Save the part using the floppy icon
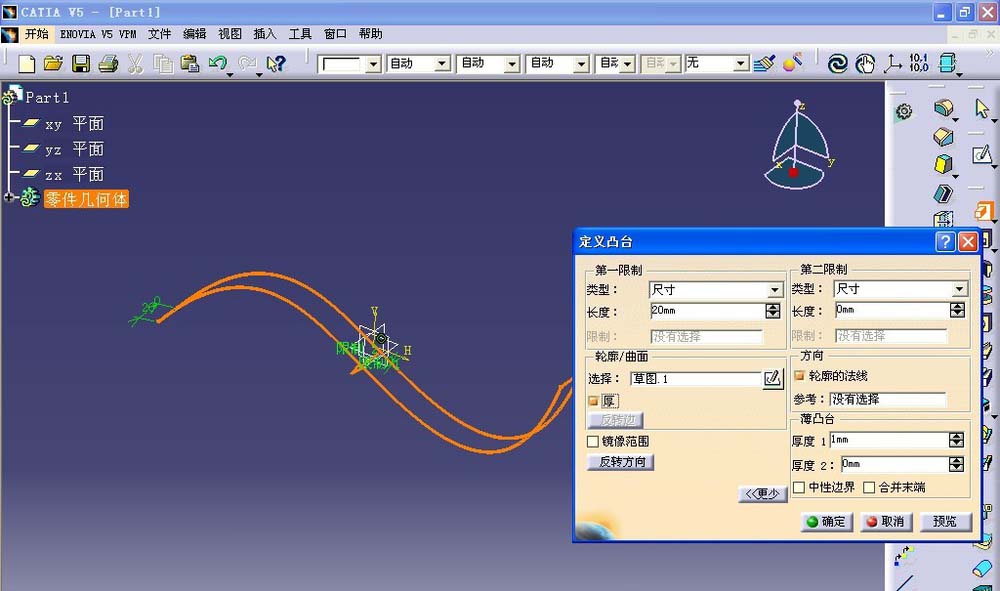Image resolution: width=1000 pixels, height=591 pixels. coord(81,63)
